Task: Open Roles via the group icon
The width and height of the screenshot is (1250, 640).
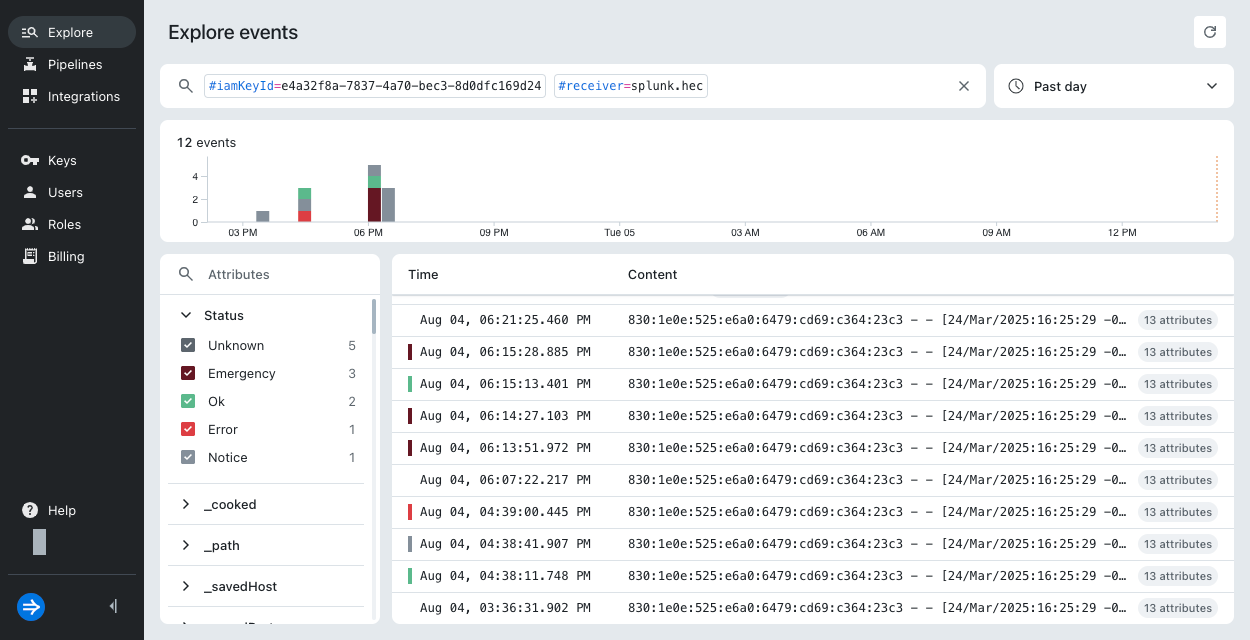Action: 29,224
